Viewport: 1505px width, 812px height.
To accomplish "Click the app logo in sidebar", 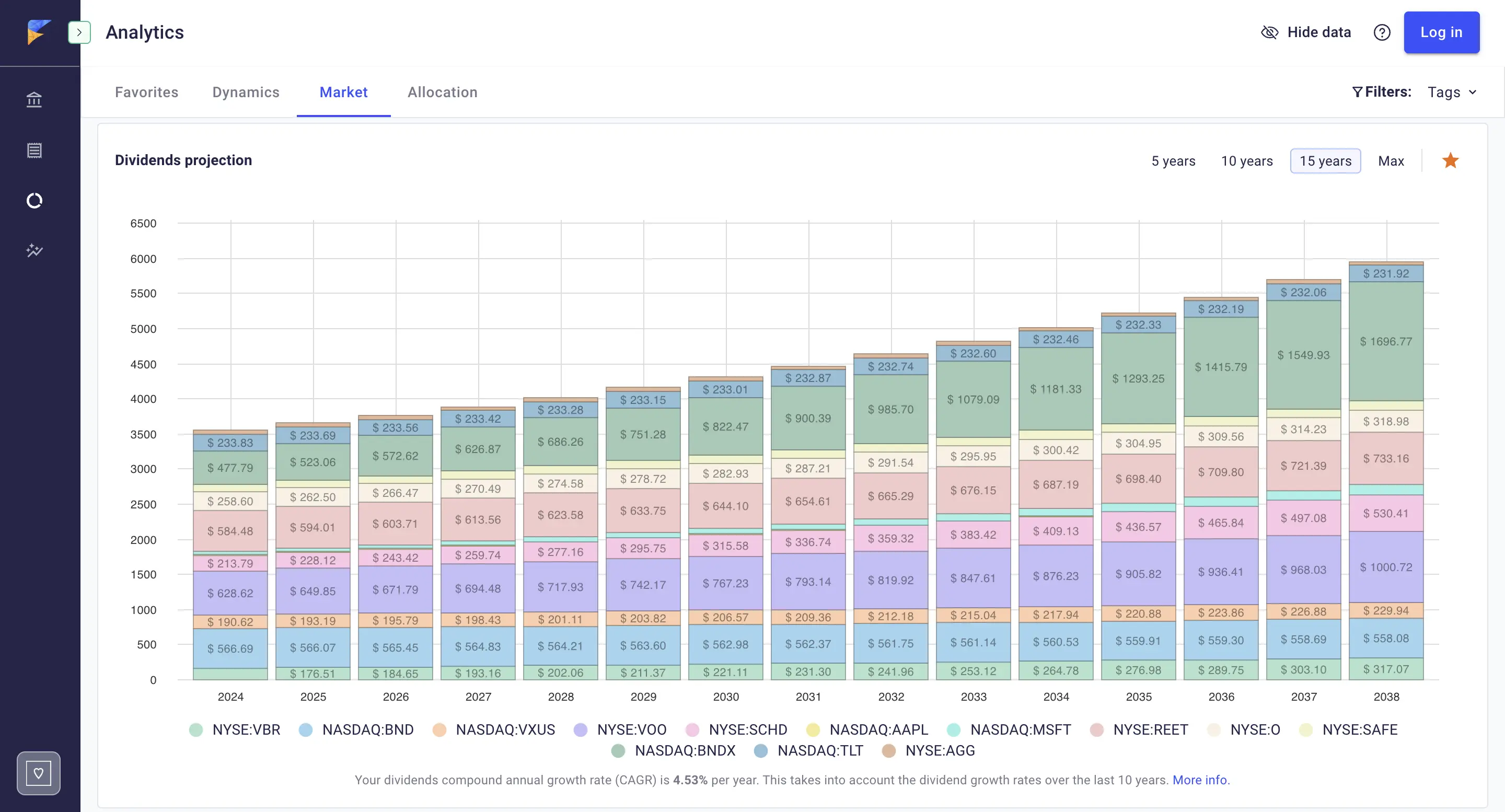I will point(39,32).
